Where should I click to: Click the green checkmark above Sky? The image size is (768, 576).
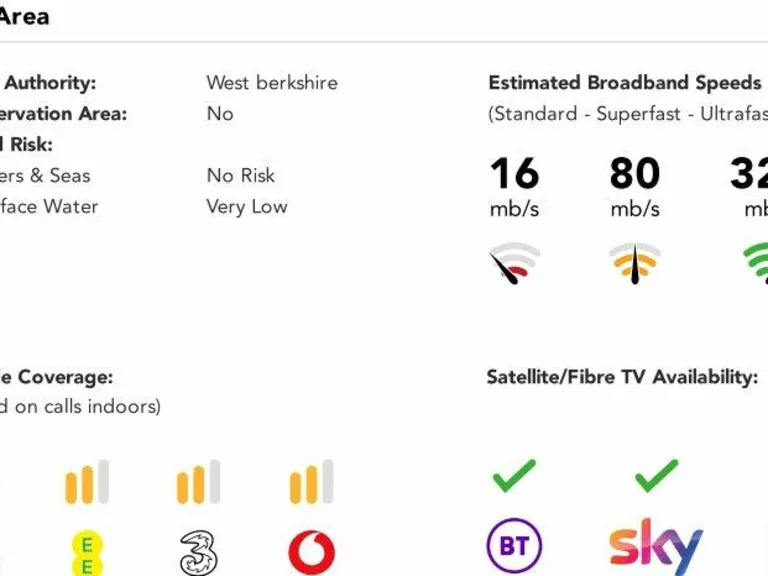(656, 476)
